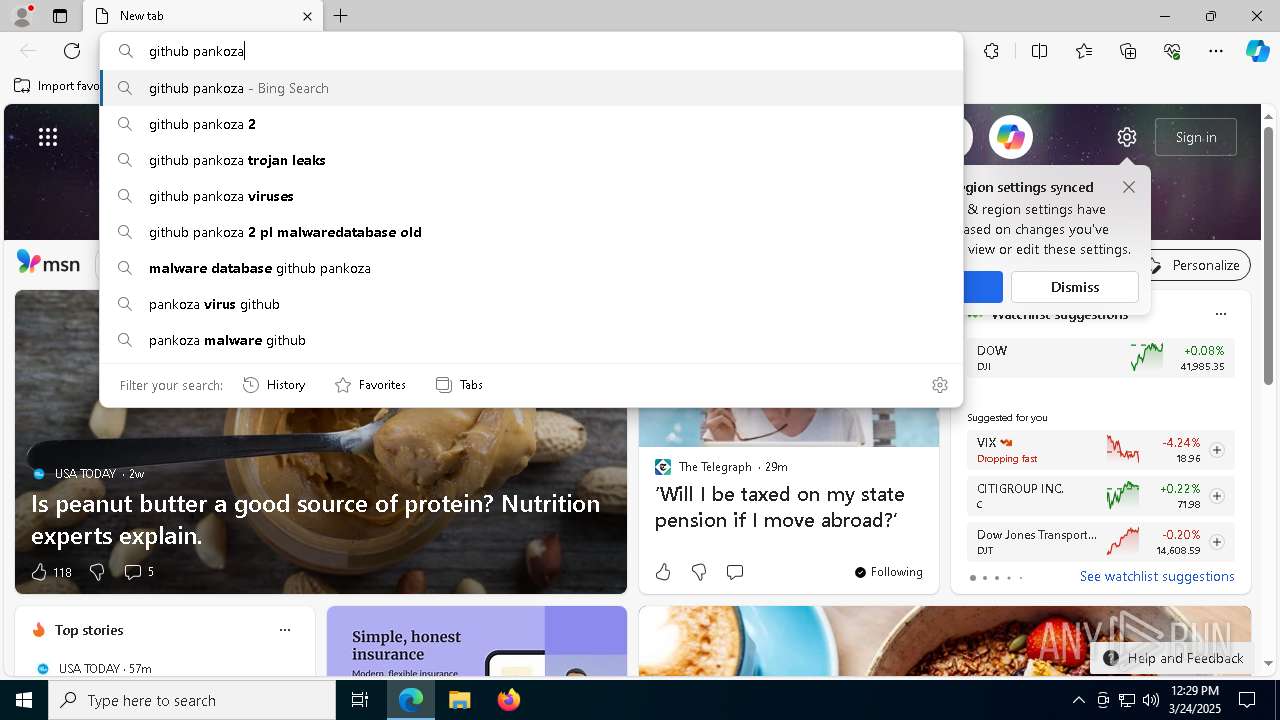Image resolution: width=1280 pixels, height=720 pixels.
Task: Click the back arrow navigation icon
Action: click(28, 51)
